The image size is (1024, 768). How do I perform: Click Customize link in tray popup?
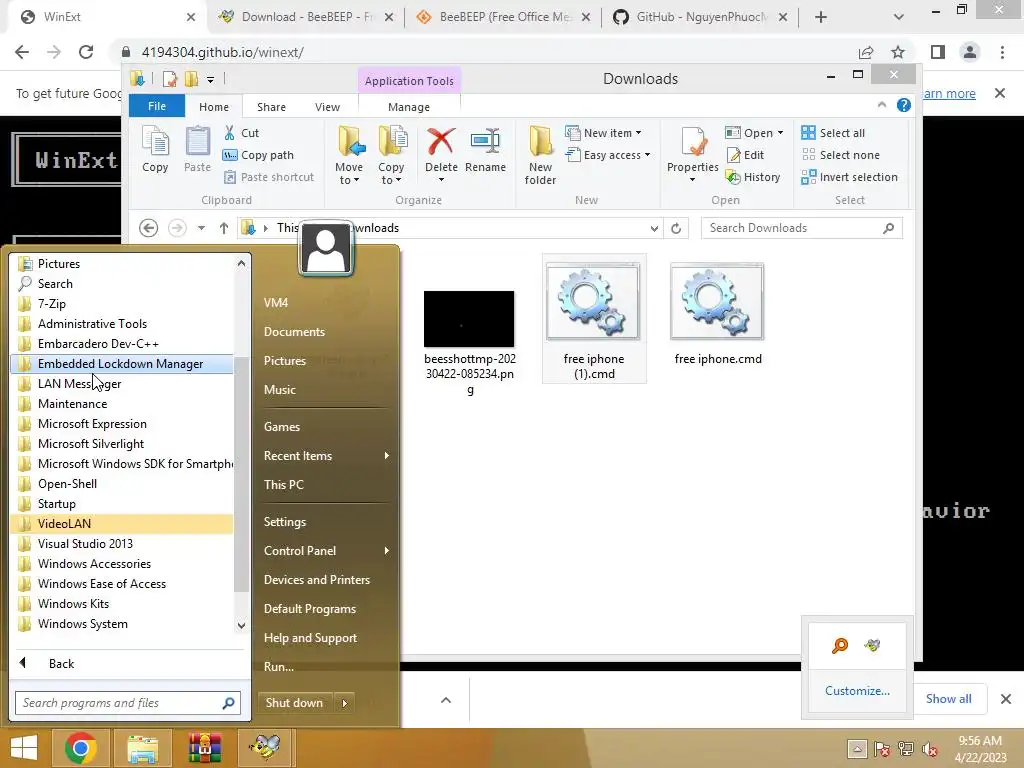(x=857, y=691)
